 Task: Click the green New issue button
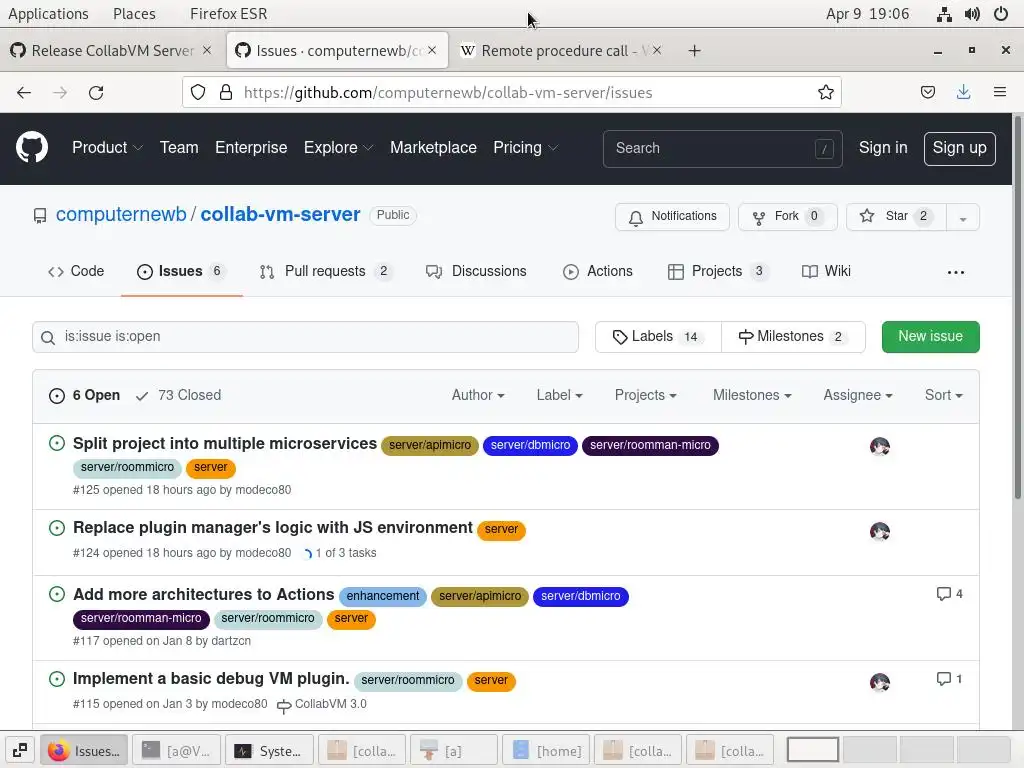[x=930, y=337]
